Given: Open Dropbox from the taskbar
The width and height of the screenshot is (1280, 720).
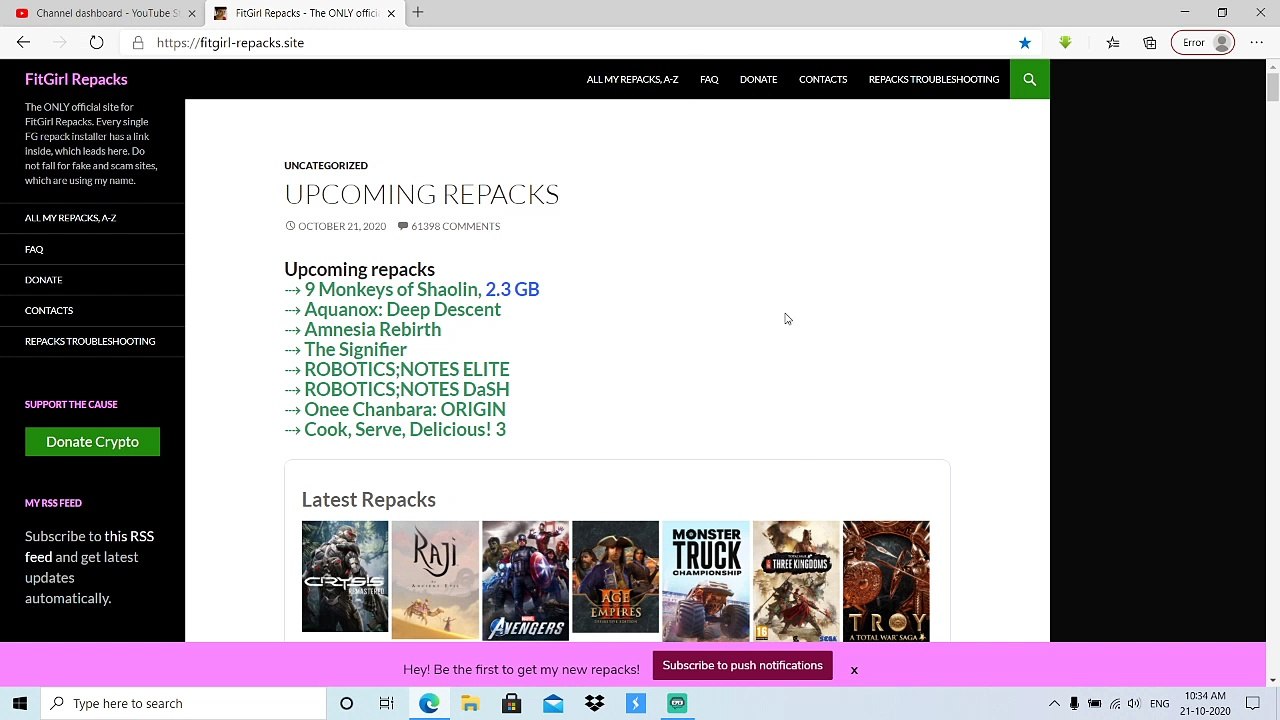Looking at the screenshot, I should 594,703.
